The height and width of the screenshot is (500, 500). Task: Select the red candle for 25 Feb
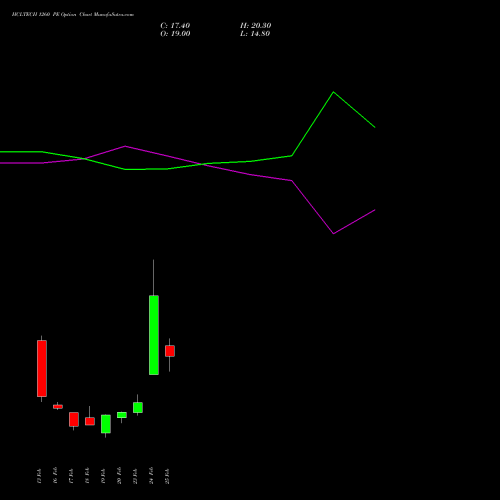170,351
